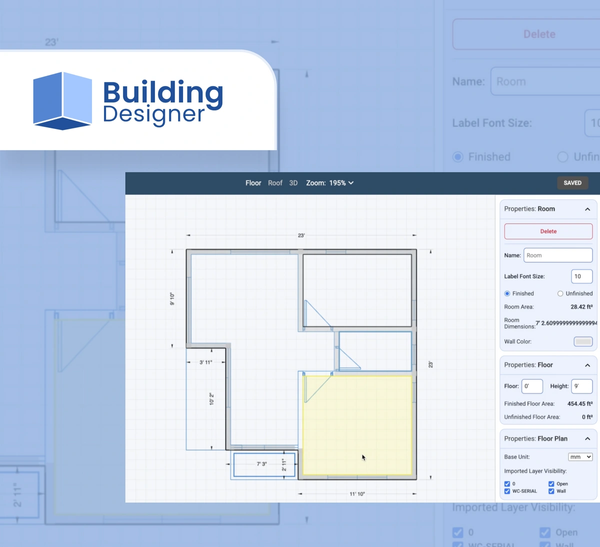Click the 23' top dimension in front canvas
The image size is (600, 547).
301,235
